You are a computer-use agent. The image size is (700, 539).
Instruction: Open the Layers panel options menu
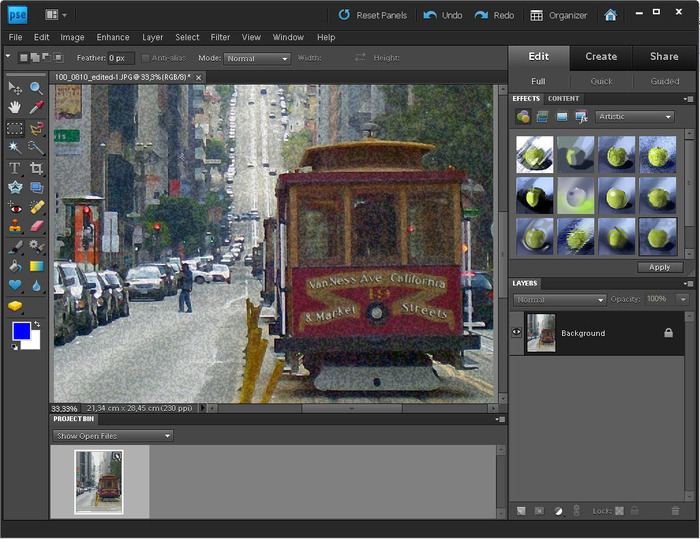click(688, 284)
